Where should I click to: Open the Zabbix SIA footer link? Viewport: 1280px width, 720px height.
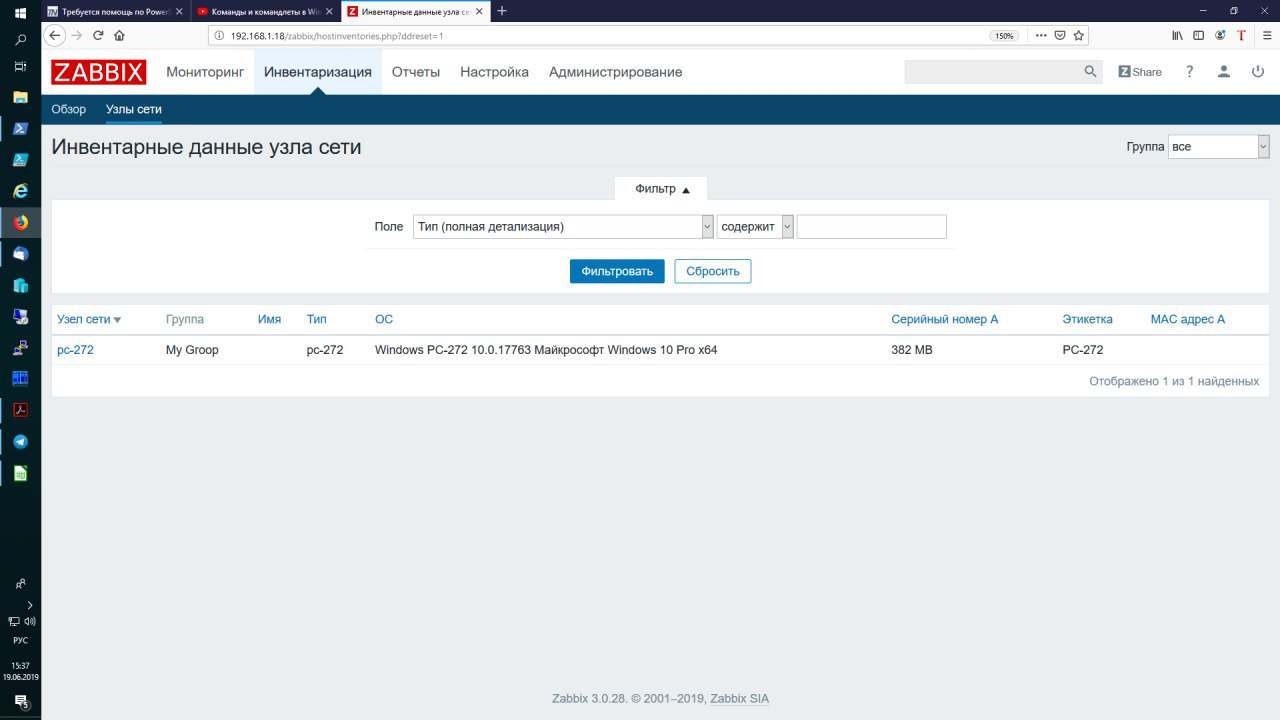click(x=739, y=699)
